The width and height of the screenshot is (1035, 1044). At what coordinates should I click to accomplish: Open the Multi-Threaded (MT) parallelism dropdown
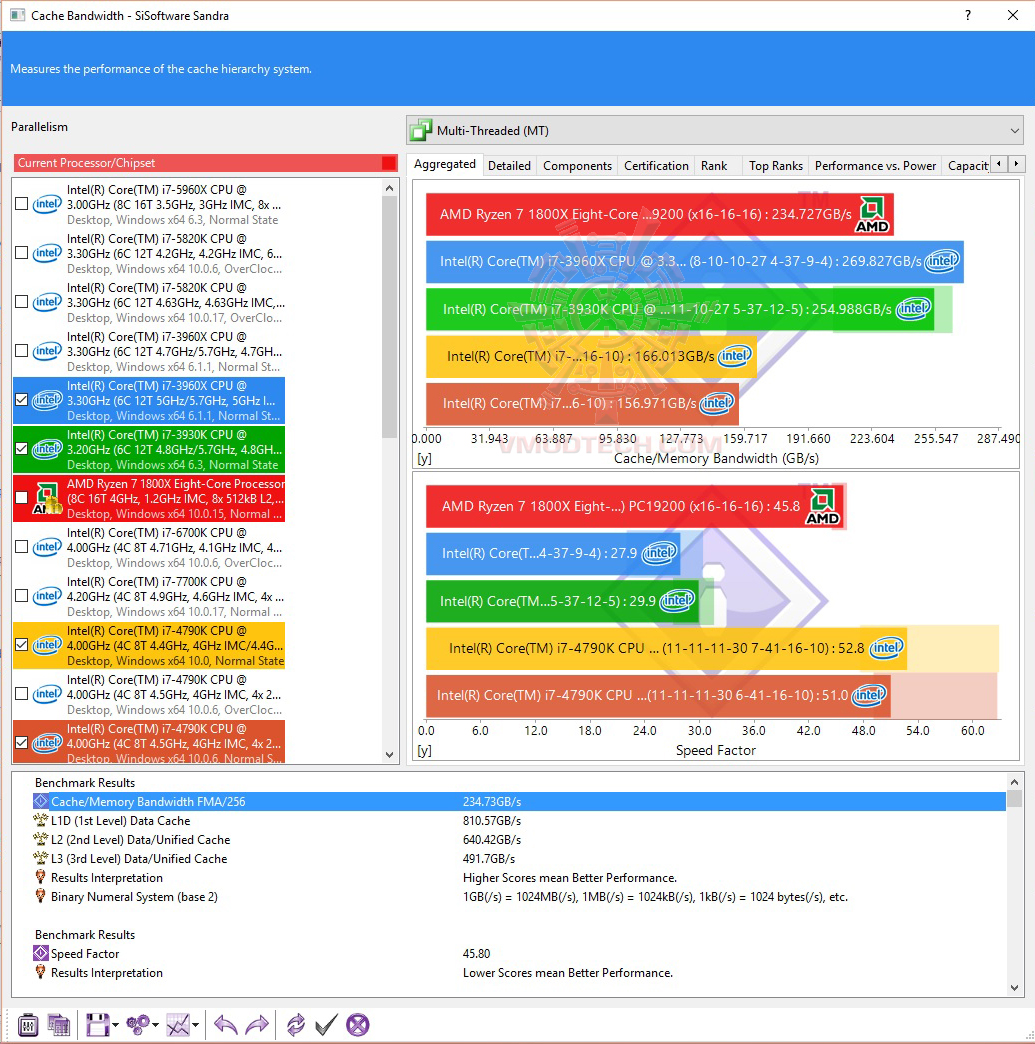[x=715, y=130]
